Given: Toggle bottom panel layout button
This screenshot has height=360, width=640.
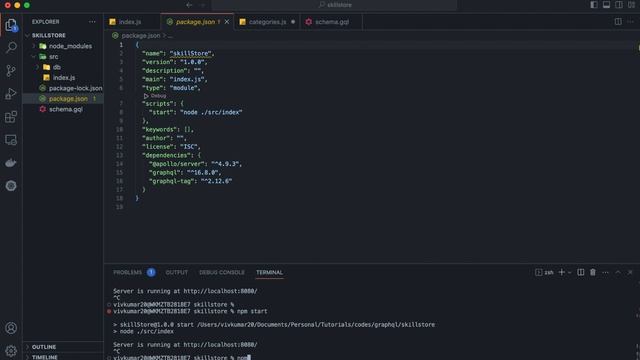Looking at the screenshot, I should click(607, 5).
